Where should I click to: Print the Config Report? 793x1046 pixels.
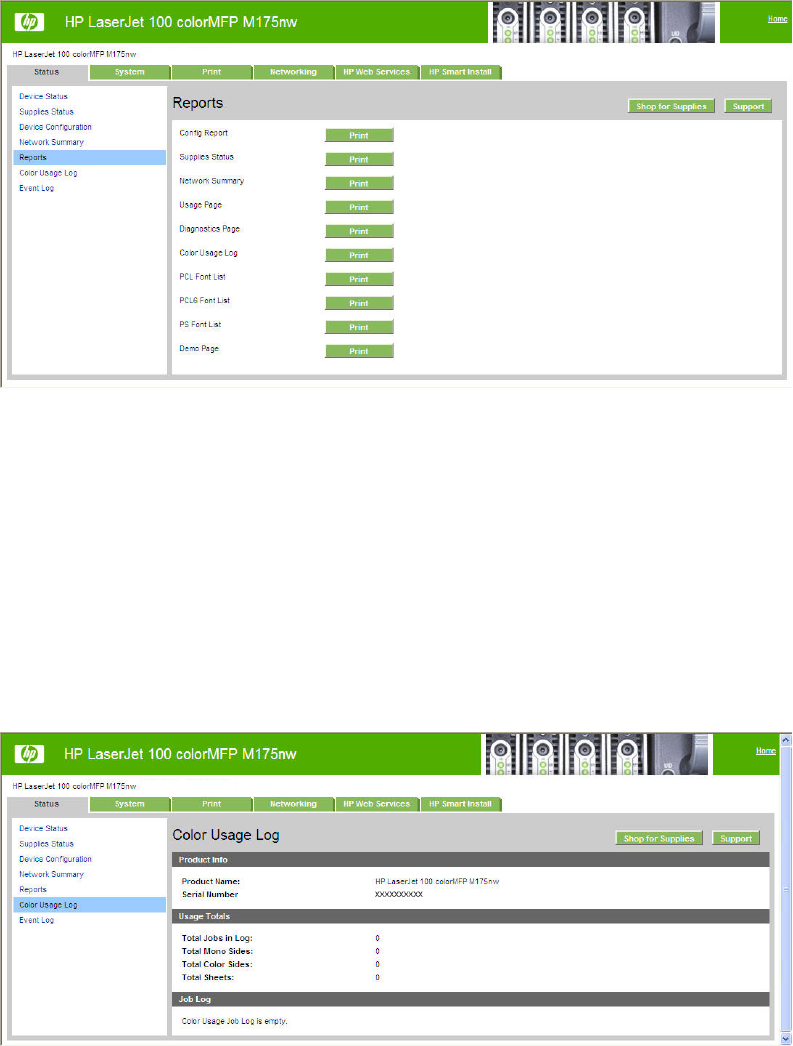(x=359, y=135)
